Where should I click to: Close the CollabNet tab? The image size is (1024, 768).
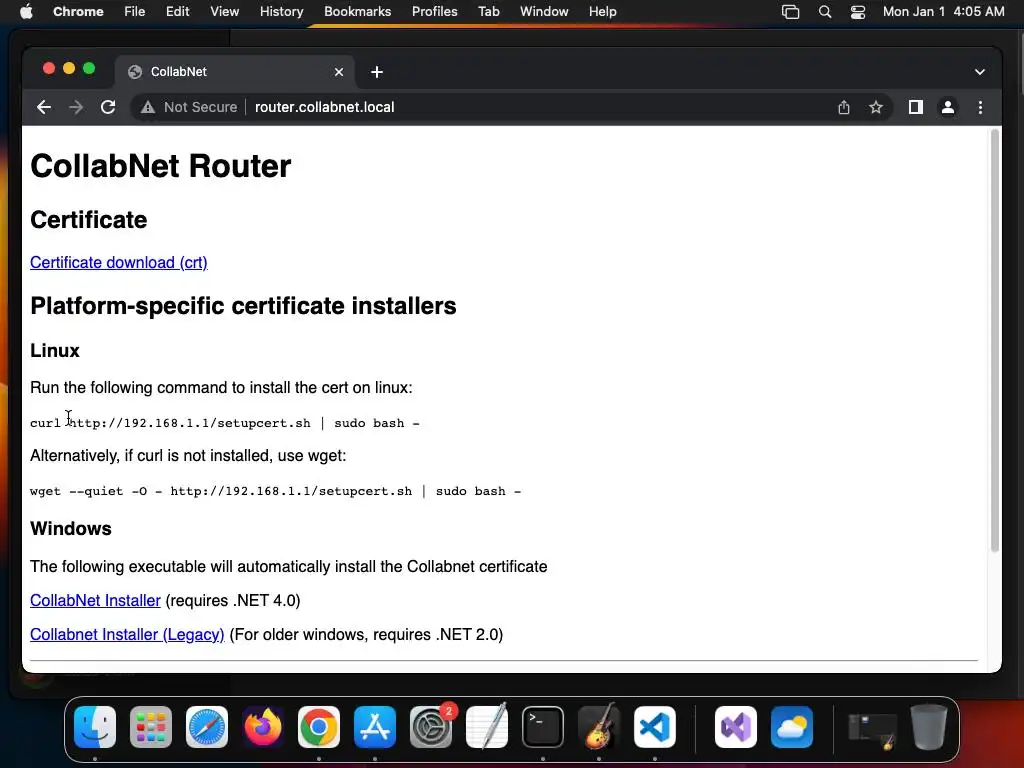[339, 72]
